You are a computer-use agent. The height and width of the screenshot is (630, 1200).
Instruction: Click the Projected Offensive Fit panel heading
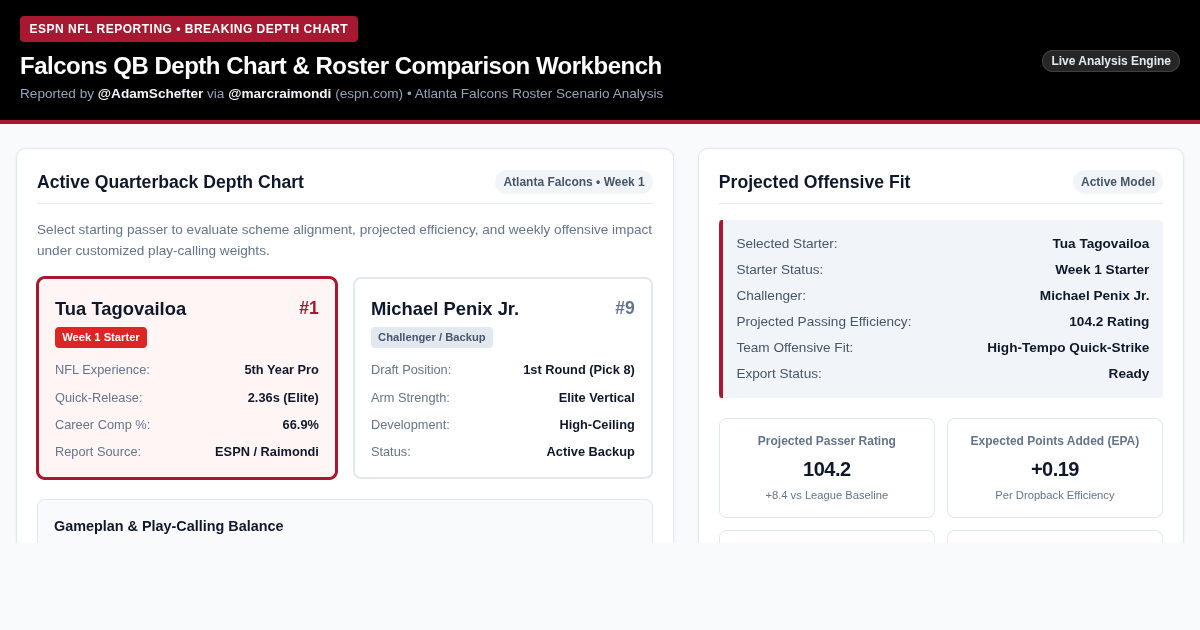coord(815,182)
